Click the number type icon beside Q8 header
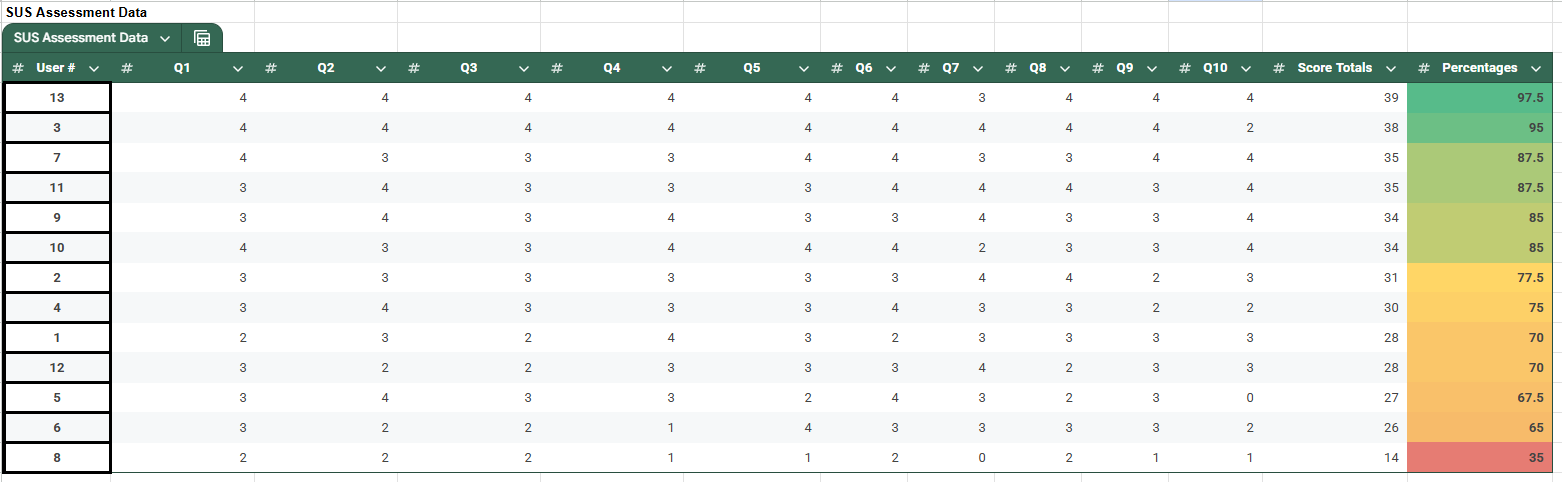Viewport: 1562px width, 482px height. (x=1011, y=68)
